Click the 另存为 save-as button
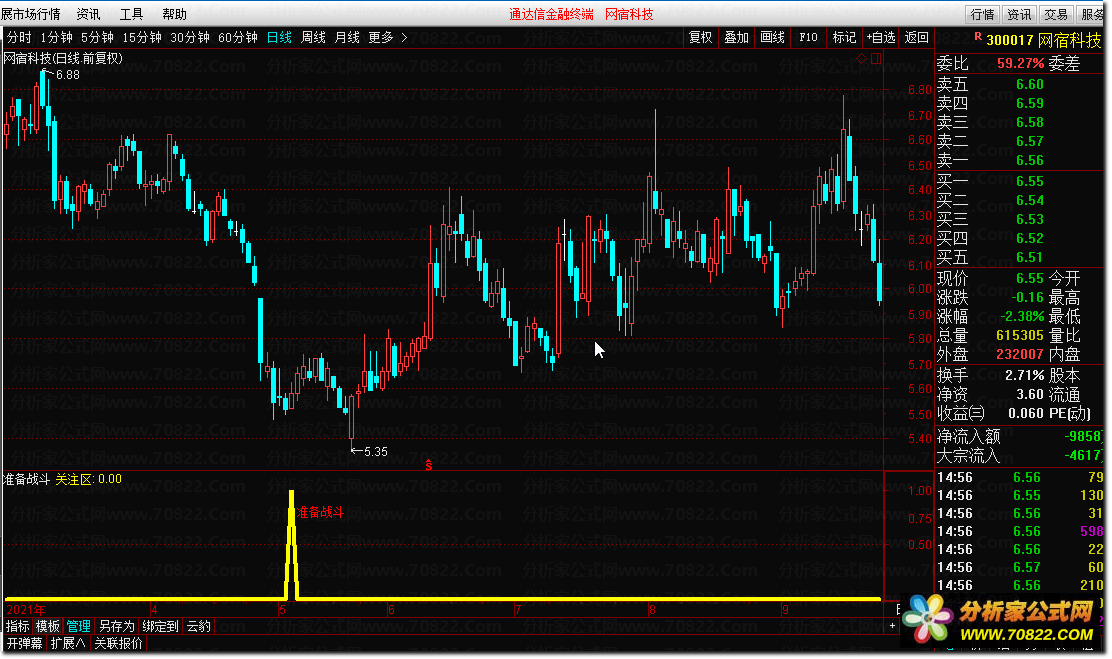Viewport: 1112px width, 659px height. click(x=117, y=626)
